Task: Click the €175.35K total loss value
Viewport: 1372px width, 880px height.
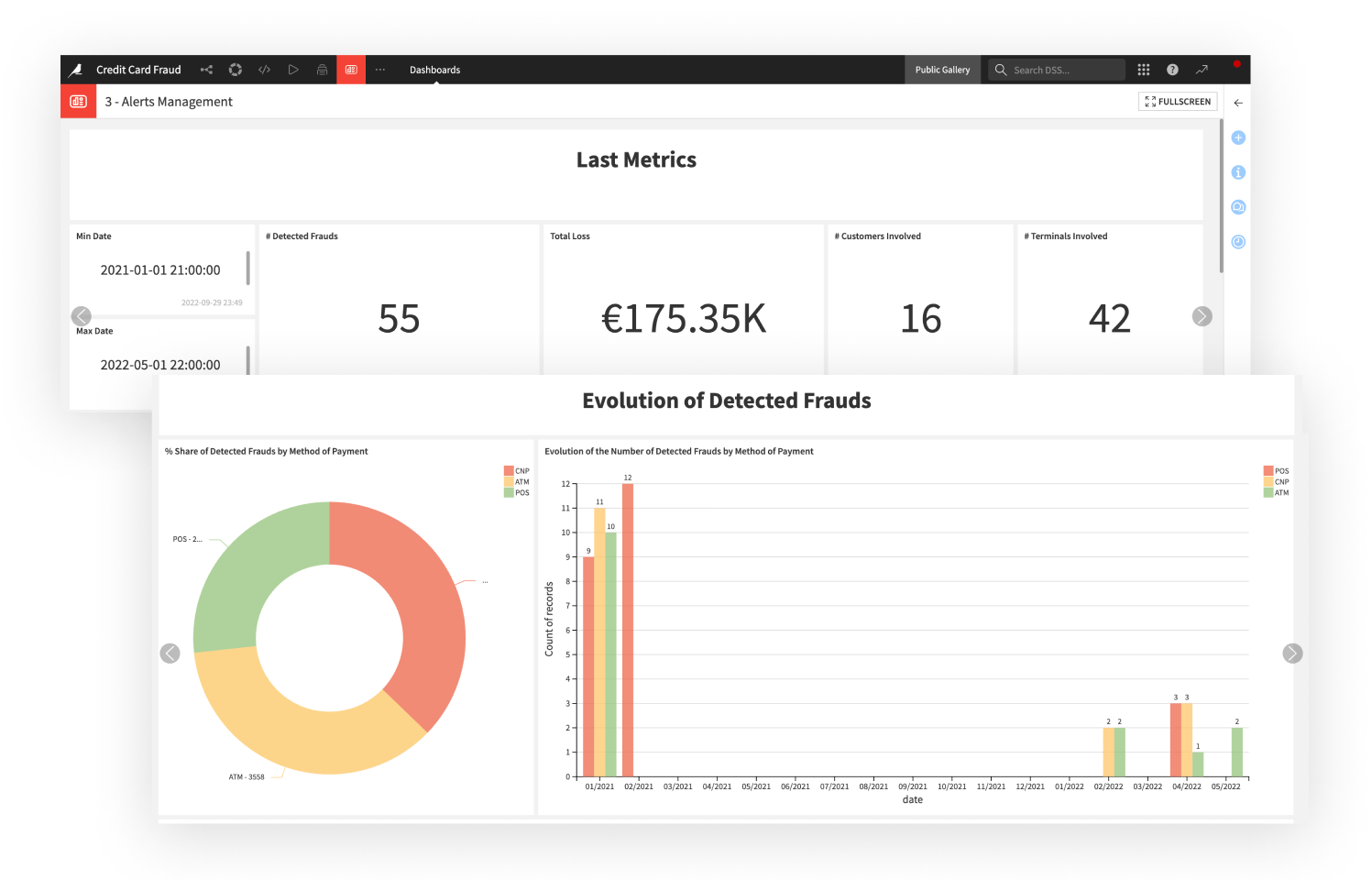Action: tap(684, 319)
